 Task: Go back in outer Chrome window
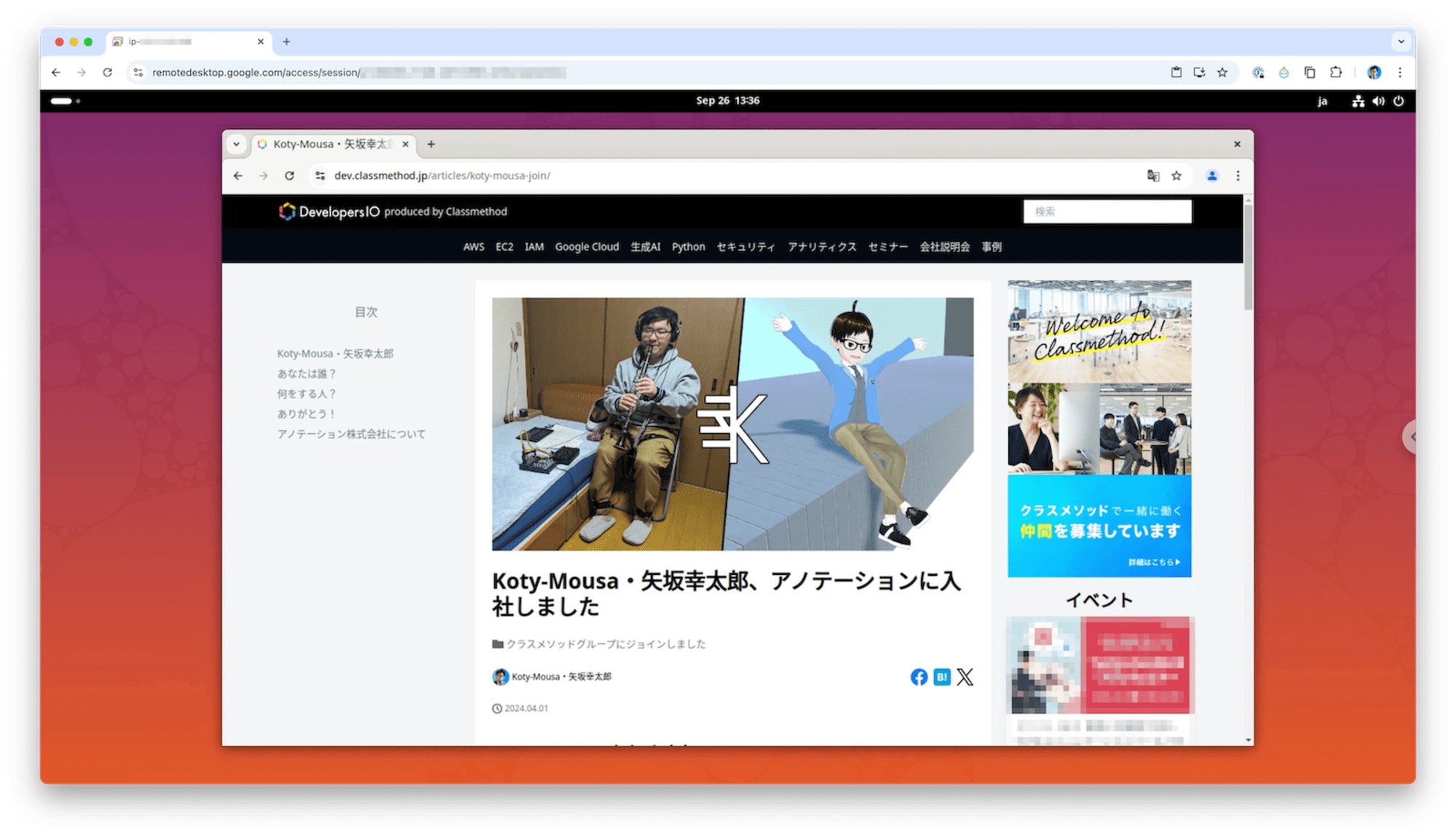tap(56, 72)
